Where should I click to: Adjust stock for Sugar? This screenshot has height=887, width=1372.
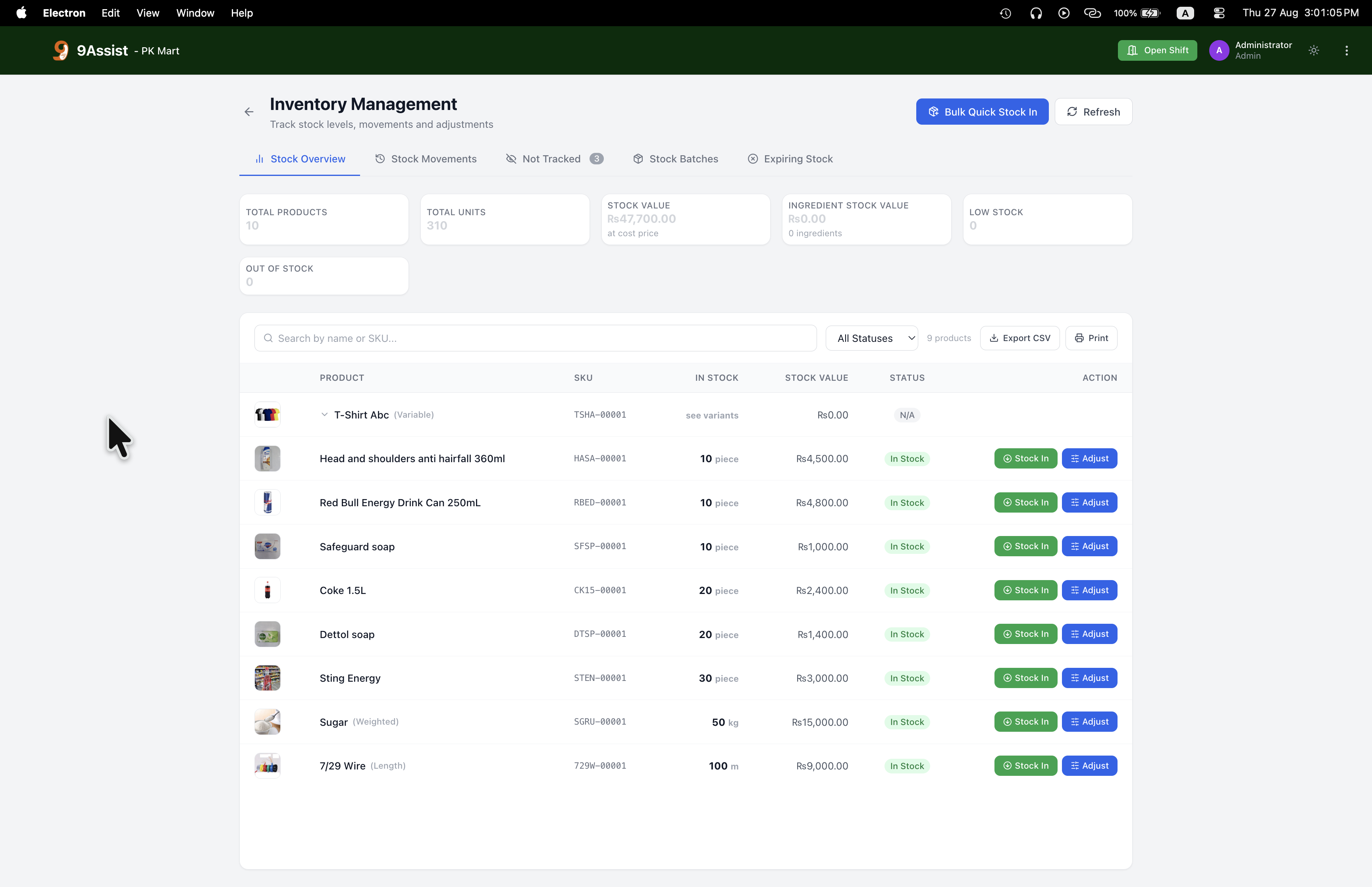[x=1089, y=722]
